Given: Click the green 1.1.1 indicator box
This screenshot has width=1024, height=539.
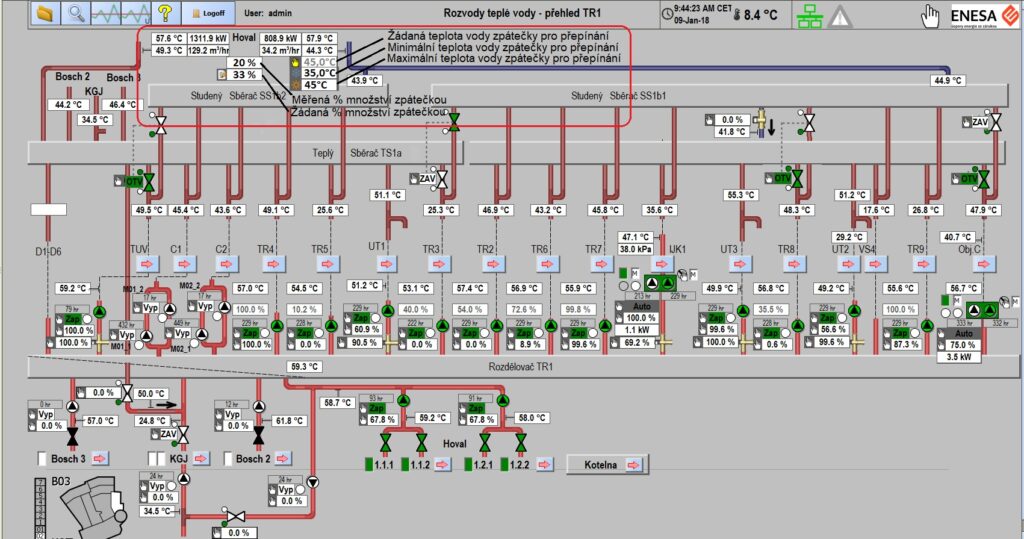Looking at the screenshot, I should click(x=369, y=465).
